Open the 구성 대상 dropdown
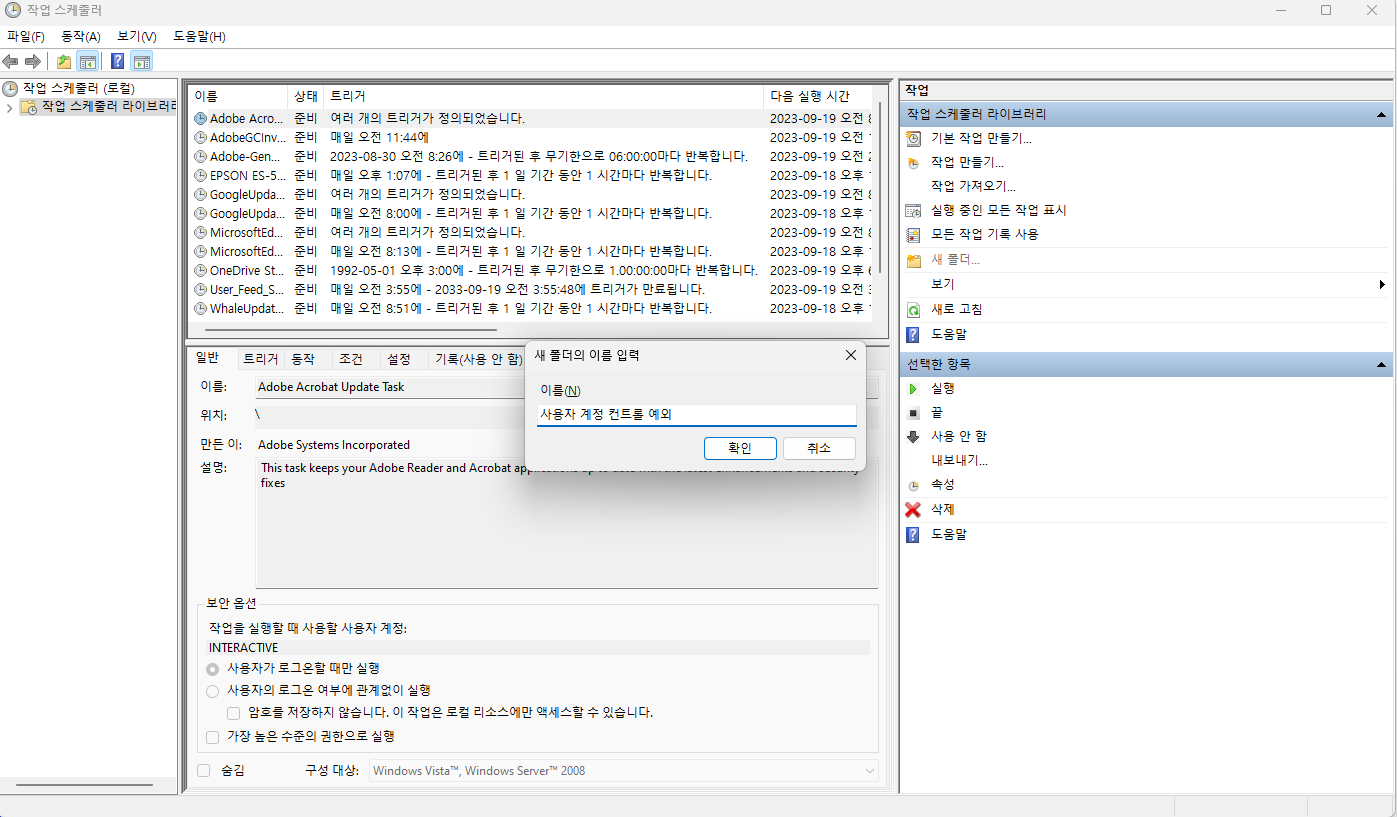1397x817 pixels. tap(868, 771)
